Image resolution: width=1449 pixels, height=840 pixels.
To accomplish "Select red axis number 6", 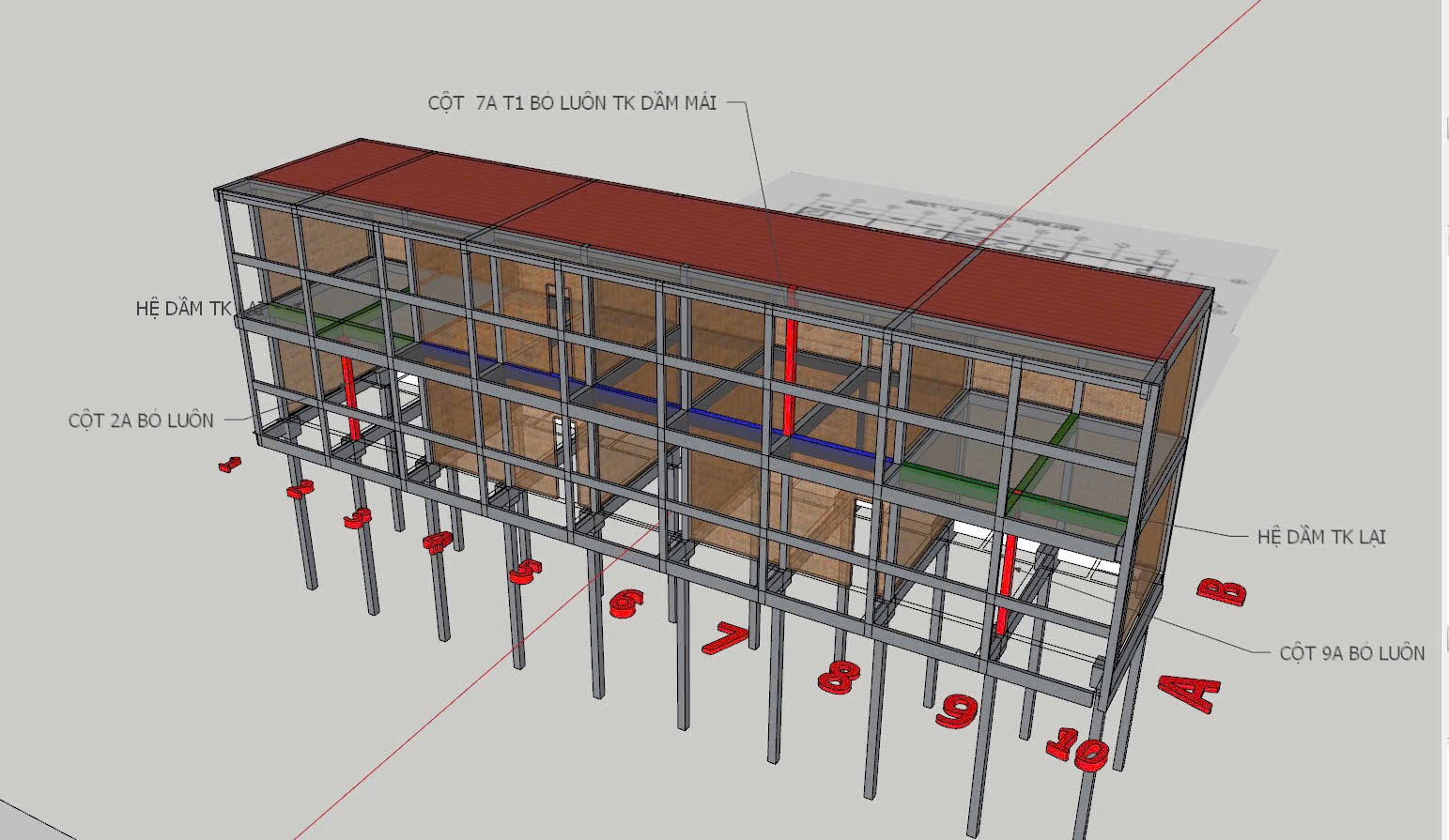I will click(x=626, y=603).
